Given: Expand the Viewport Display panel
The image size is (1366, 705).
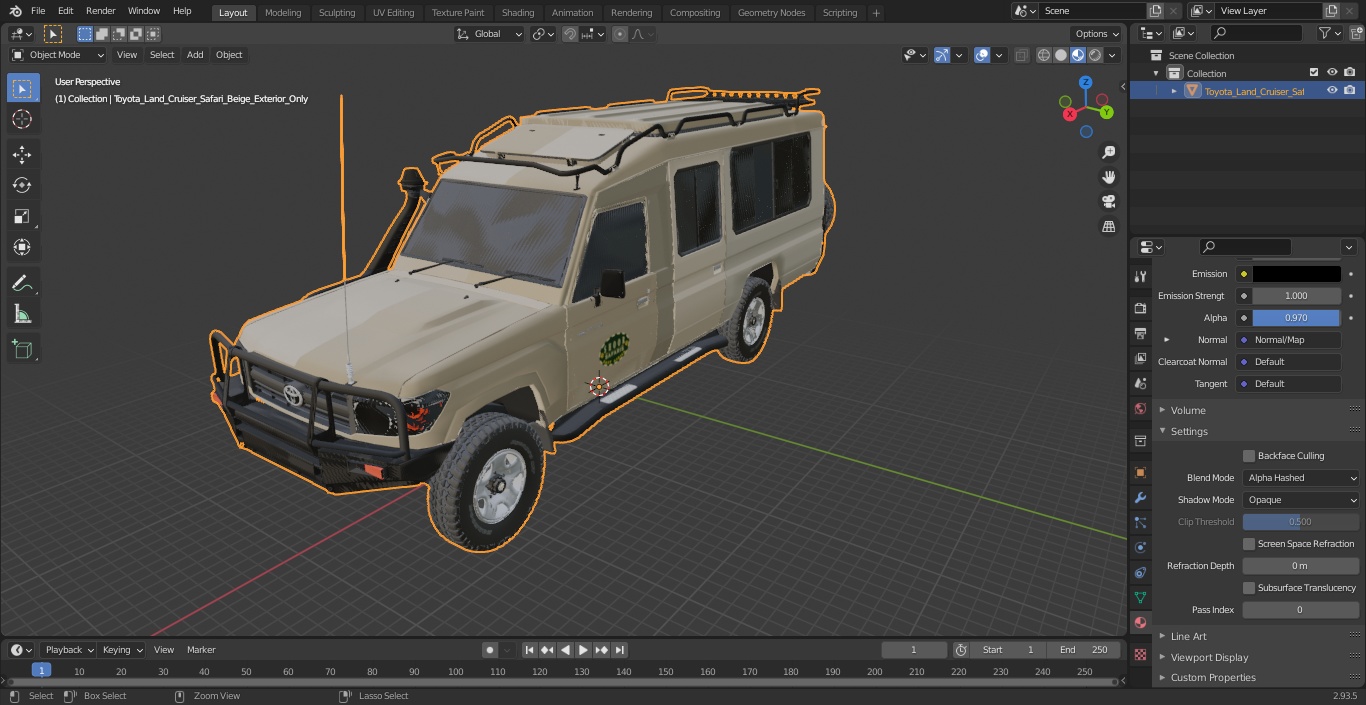Looking at the screenshot, I should (1209, 657).
